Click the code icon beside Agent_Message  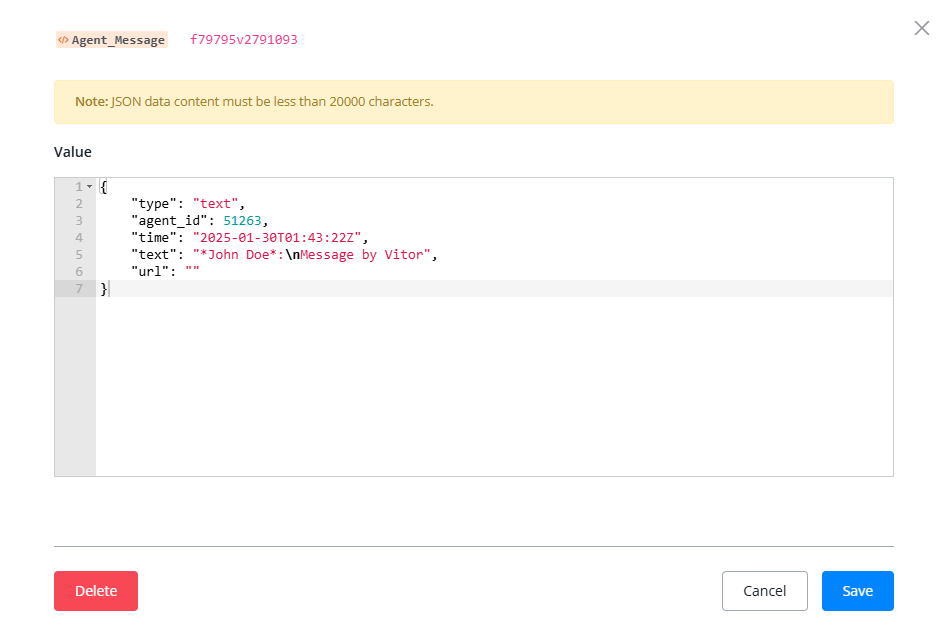coord(63,41)
